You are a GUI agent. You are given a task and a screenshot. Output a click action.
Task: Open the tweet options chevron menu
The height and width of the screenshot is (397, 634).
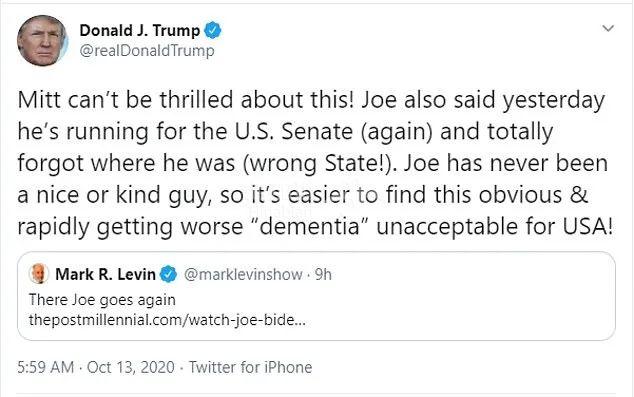[608, 28]
